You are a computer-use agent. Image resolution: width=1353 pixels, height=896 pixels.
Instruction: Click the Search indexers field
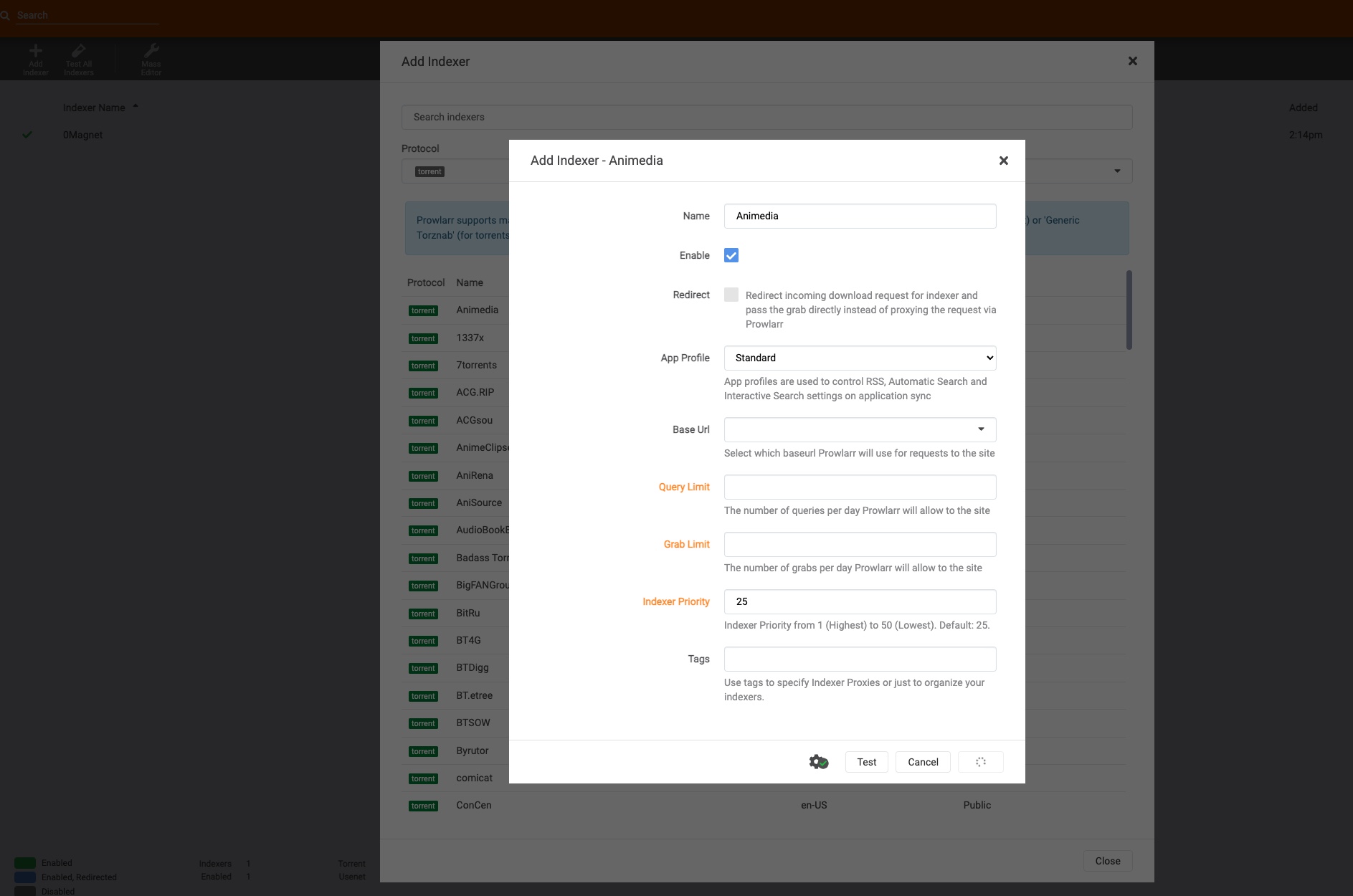click(766, 117)
